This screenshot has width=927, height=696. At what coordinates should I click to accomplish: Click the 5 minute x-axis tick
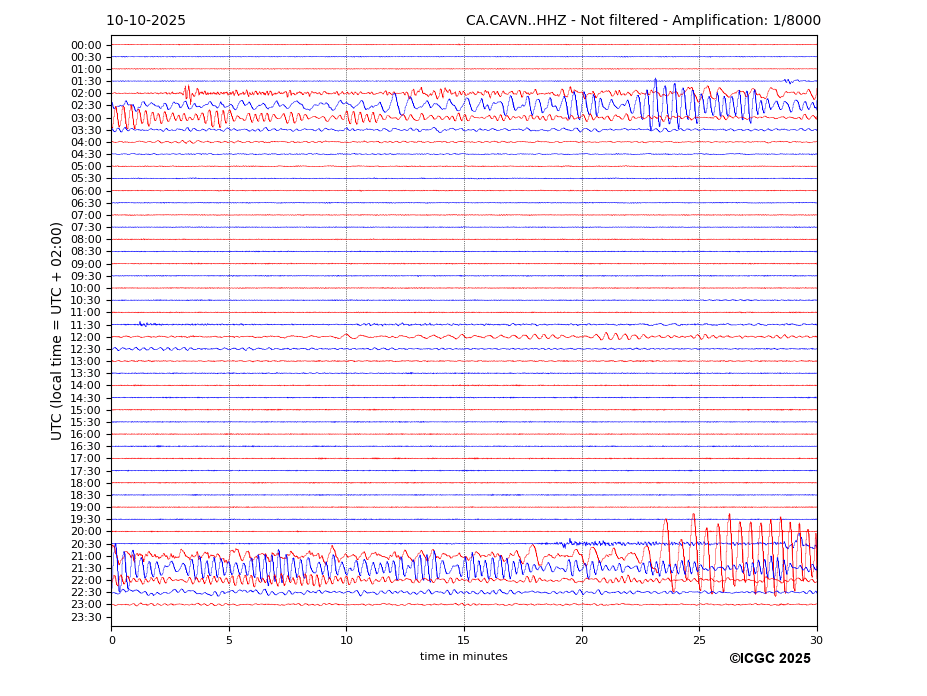229,640
